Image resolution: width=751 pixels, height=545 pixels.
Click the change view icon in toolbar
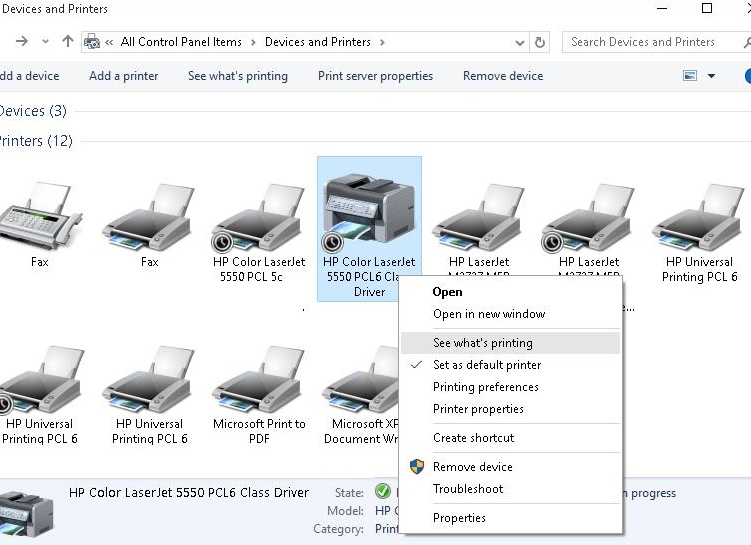click(690, 76)
